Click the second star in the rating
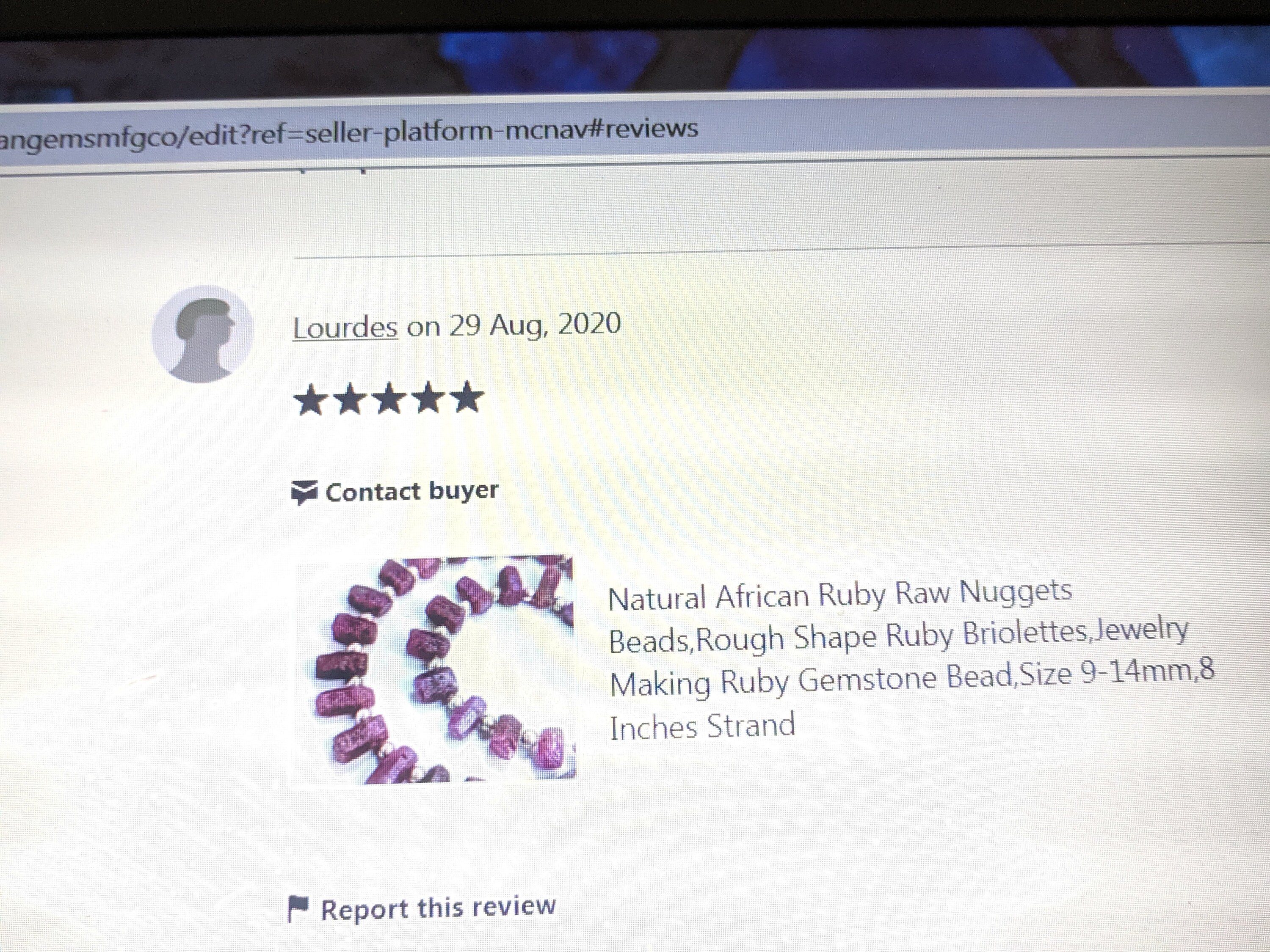Image resolution: width=1270 pixels, height=952 pixels. pos(350,399)
